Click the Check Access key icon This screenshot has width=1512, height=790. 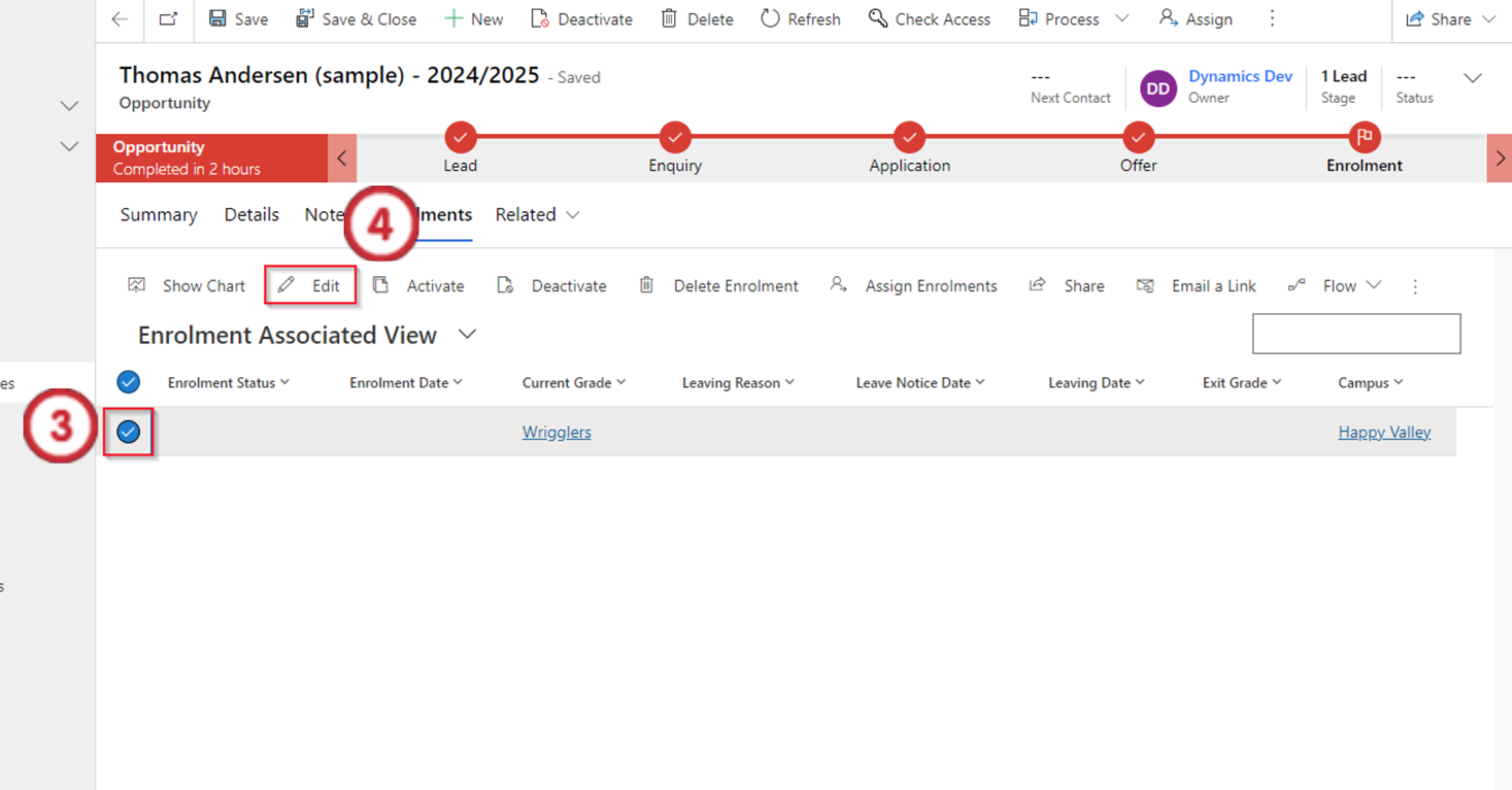tap(878, 19)
